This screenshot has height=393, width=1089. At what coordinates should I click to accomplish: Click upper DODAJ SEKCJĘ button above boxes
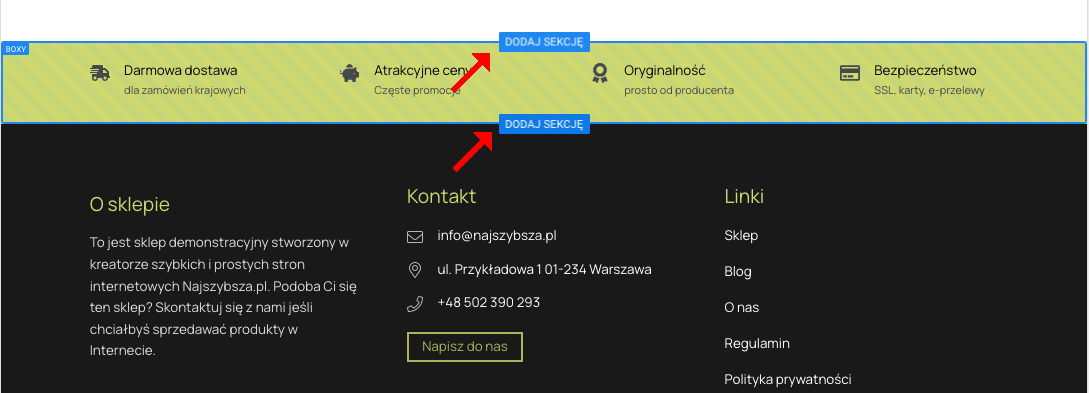coord(544,42)
